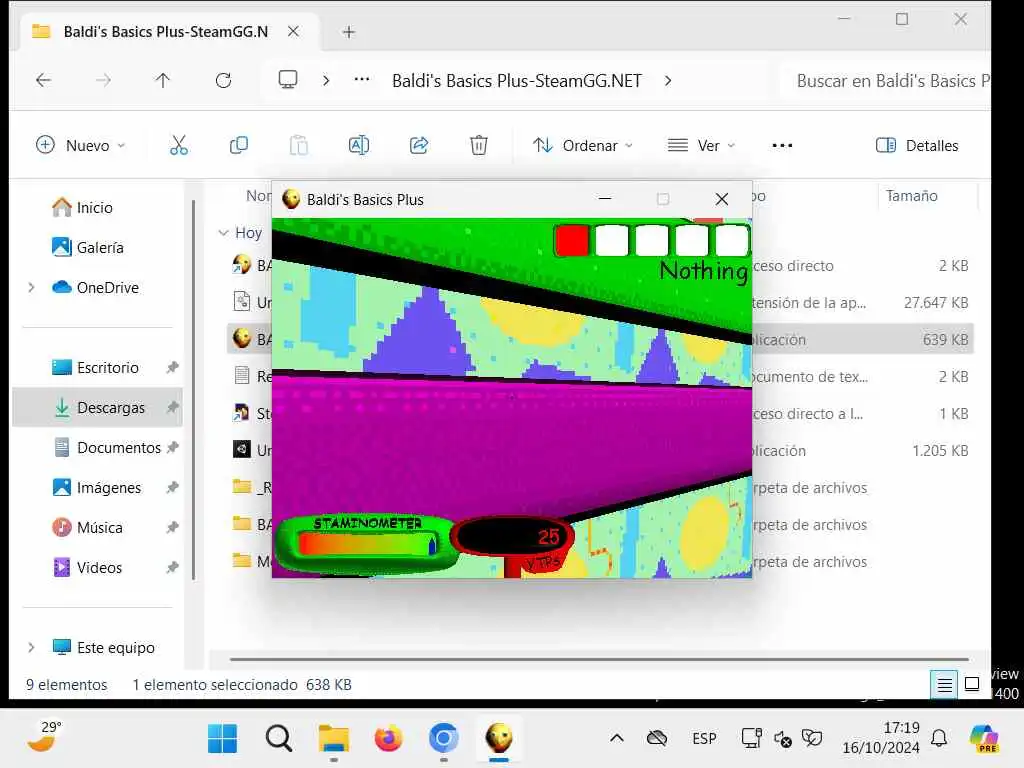
Task: Click the OneDrive tray cloud icon
Action: [656, 739]
